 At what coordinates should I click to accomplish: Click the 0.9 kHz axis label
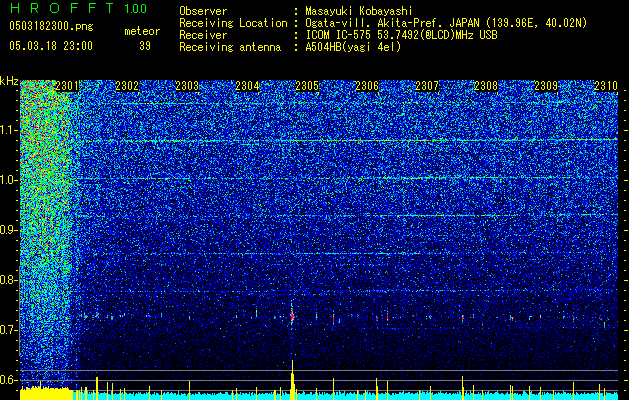9,230
